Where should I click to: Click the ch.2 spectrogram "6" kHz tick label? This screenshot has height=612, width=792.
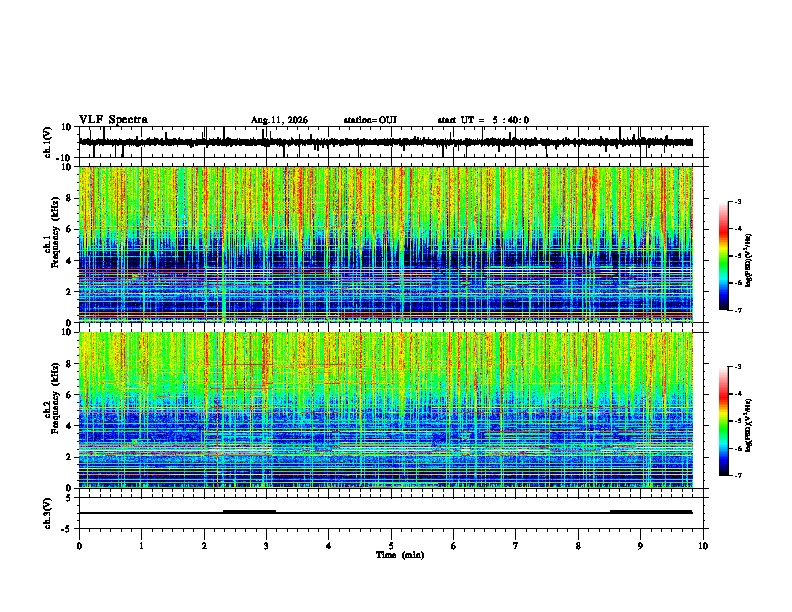69,395
